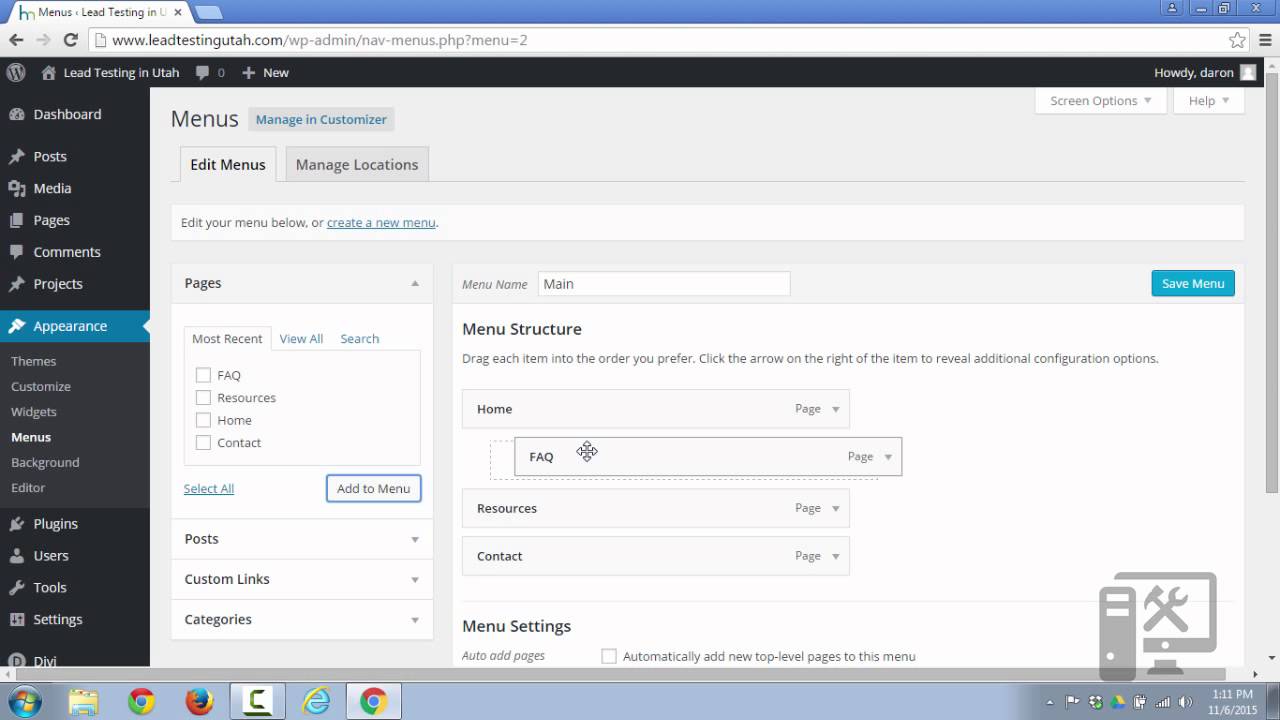Collapse the Pages panel arrow
Viewport: 1280px width, 720px height.
coord(415,283)
